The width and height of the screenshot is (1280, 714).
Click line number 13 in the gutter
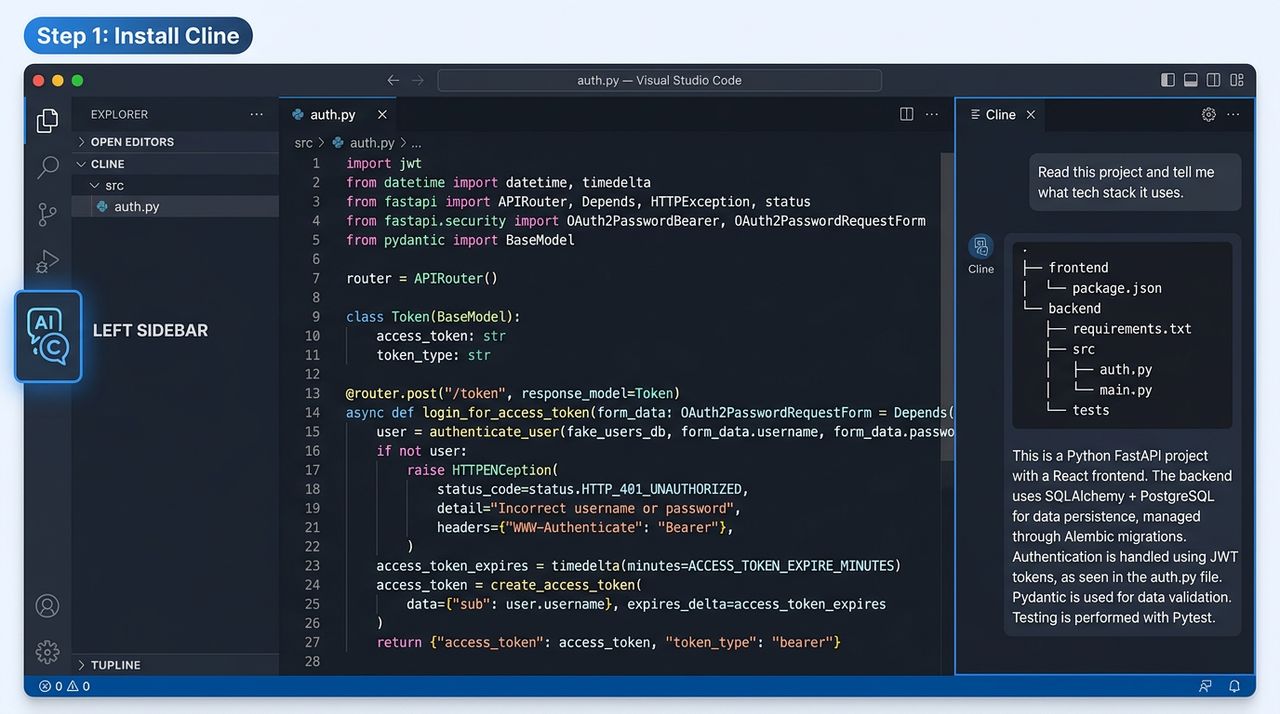point(313,393)
